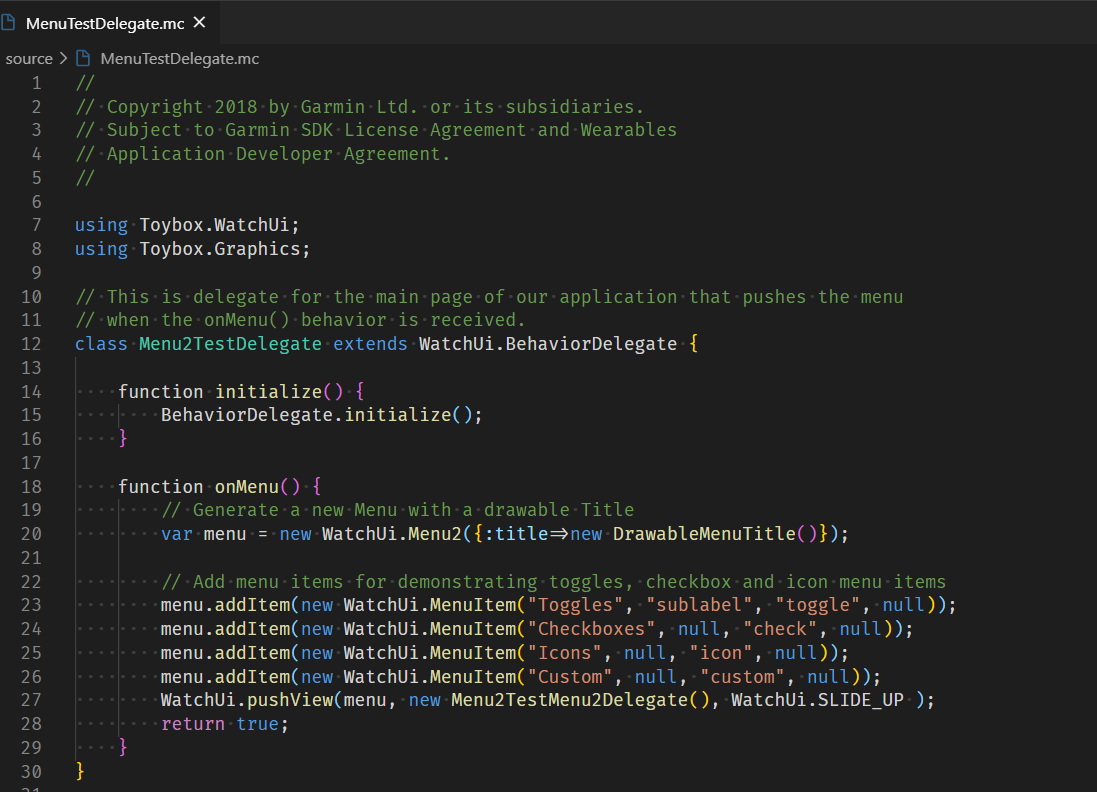
Task: Click the 'WatchUi.pushView' call on line 27
Action: 247,700
